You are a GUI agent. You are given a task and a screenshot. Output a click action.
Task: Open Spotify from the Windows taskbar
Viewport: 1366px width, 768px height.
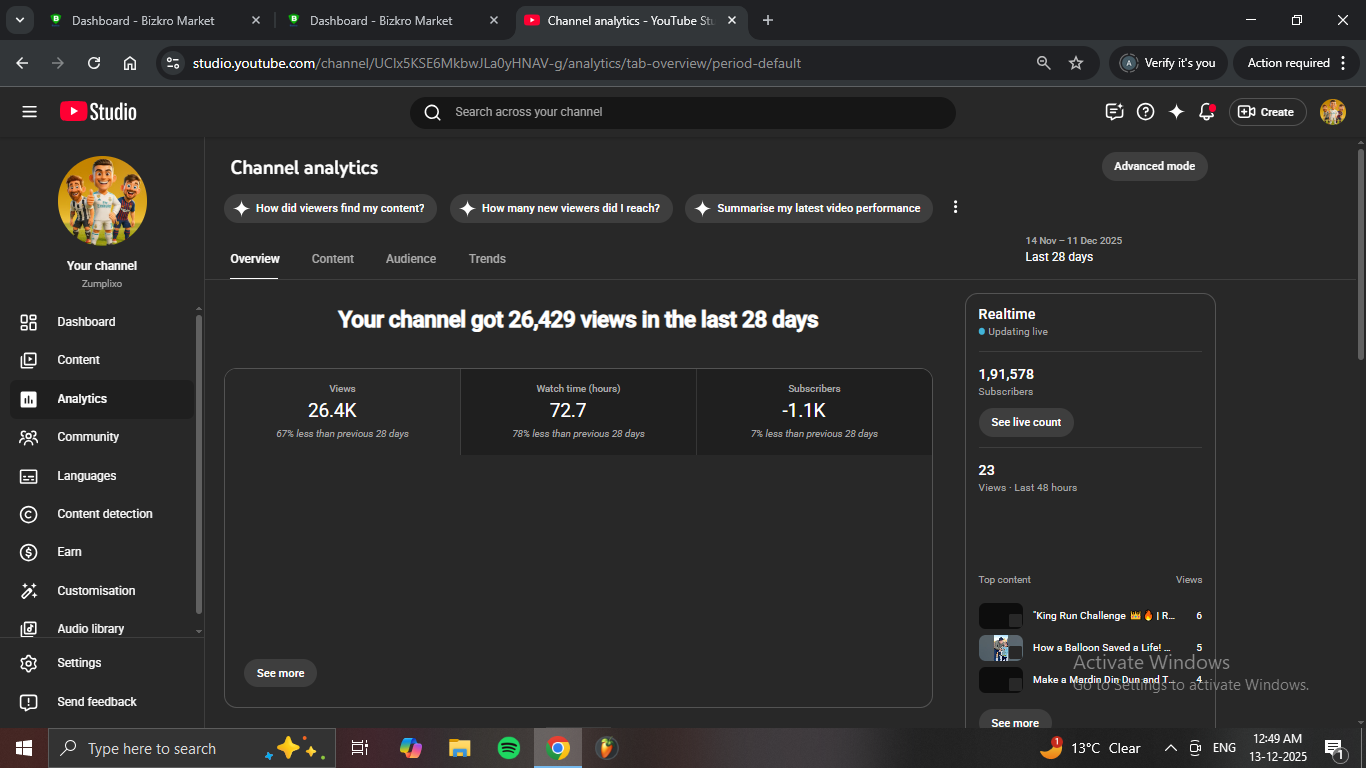509,748
